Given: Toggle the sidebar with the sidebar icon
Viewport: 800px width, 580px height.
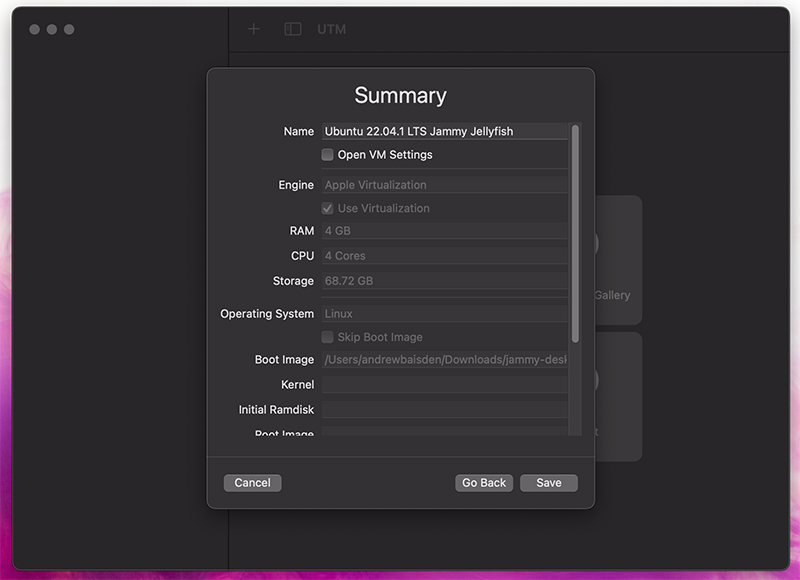Looking at the screenshot, I should coord(291,29).
